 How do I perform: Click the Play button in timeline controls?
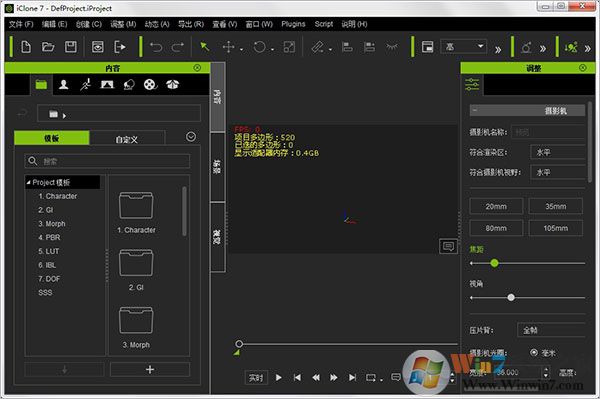point(279,378)
